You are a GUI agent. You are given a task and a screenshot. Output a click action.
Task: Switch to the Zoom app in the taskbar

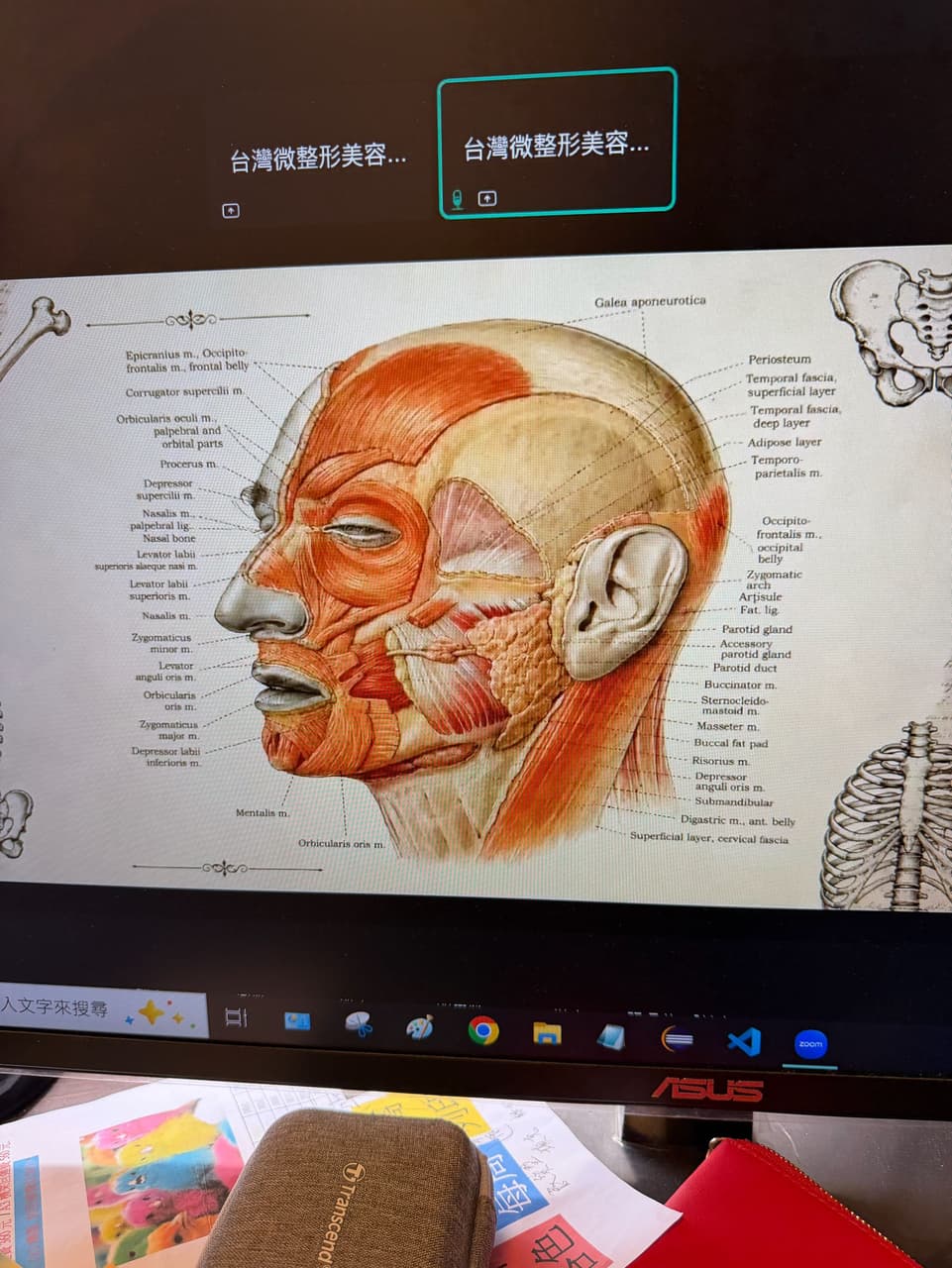(x=810, y=1044)
